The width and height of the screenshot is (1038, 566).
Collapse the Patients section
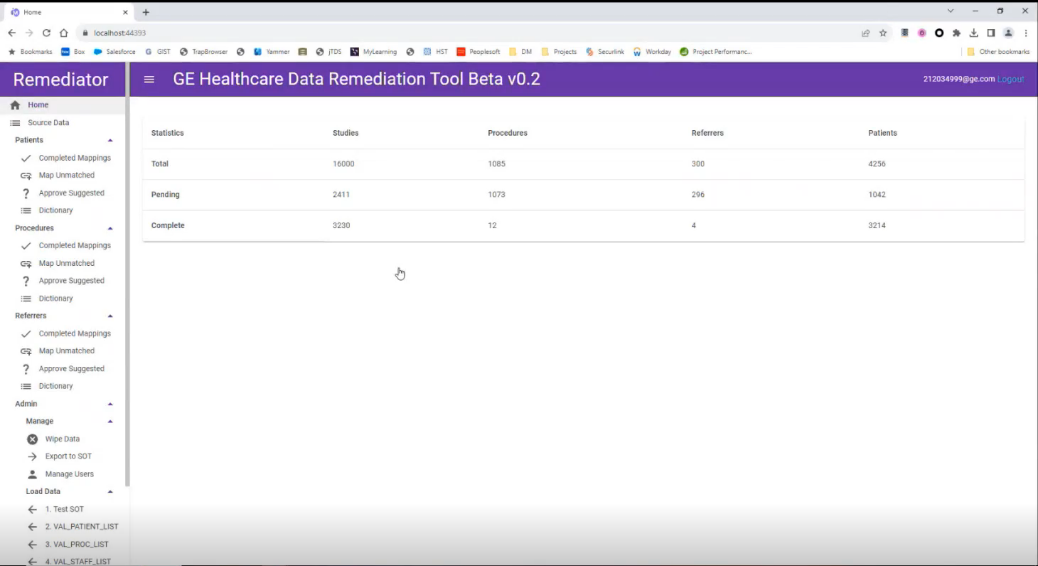point(110,140)
